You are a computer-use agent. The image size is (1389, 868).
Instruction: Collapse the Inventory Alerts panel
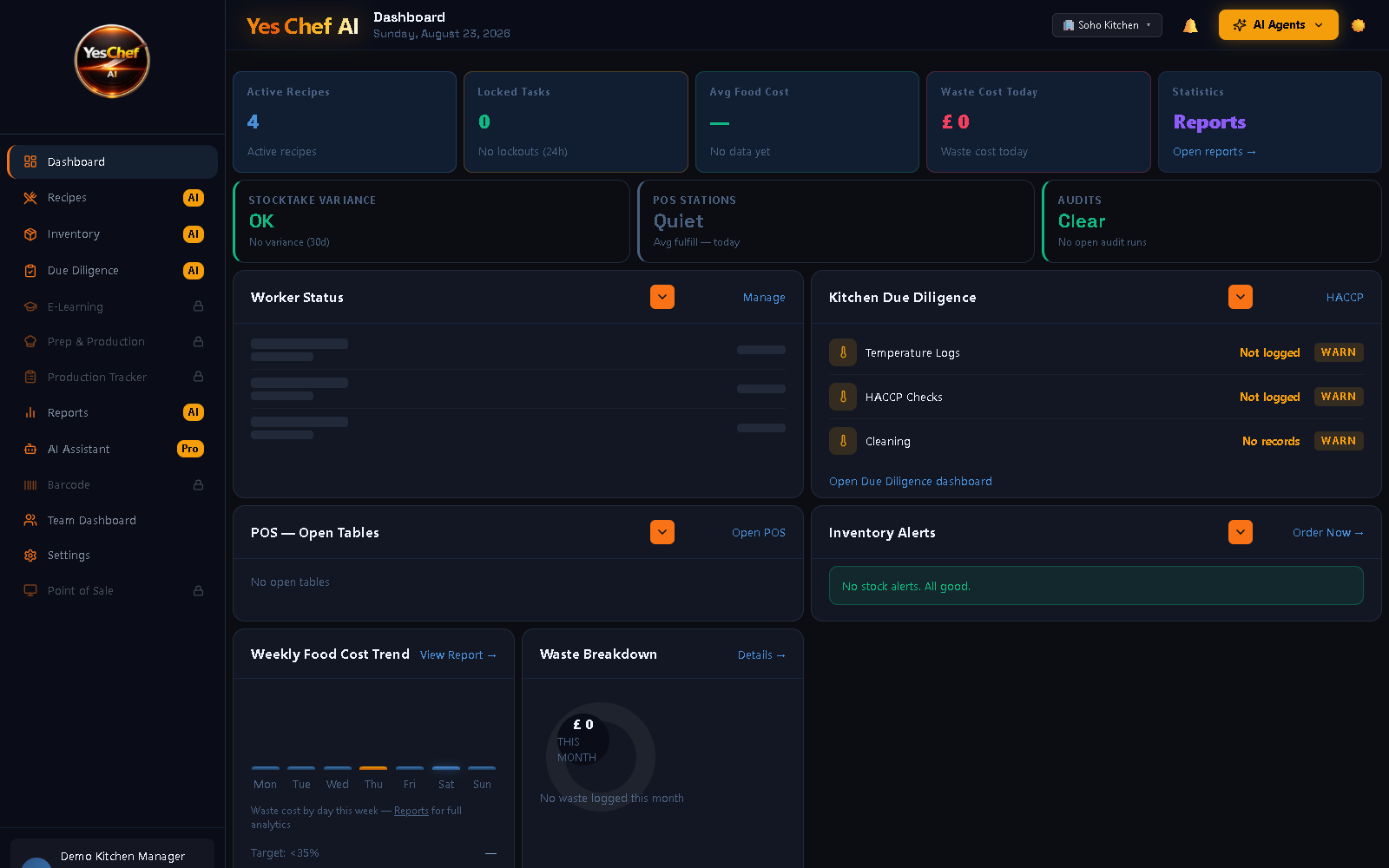1241,532
